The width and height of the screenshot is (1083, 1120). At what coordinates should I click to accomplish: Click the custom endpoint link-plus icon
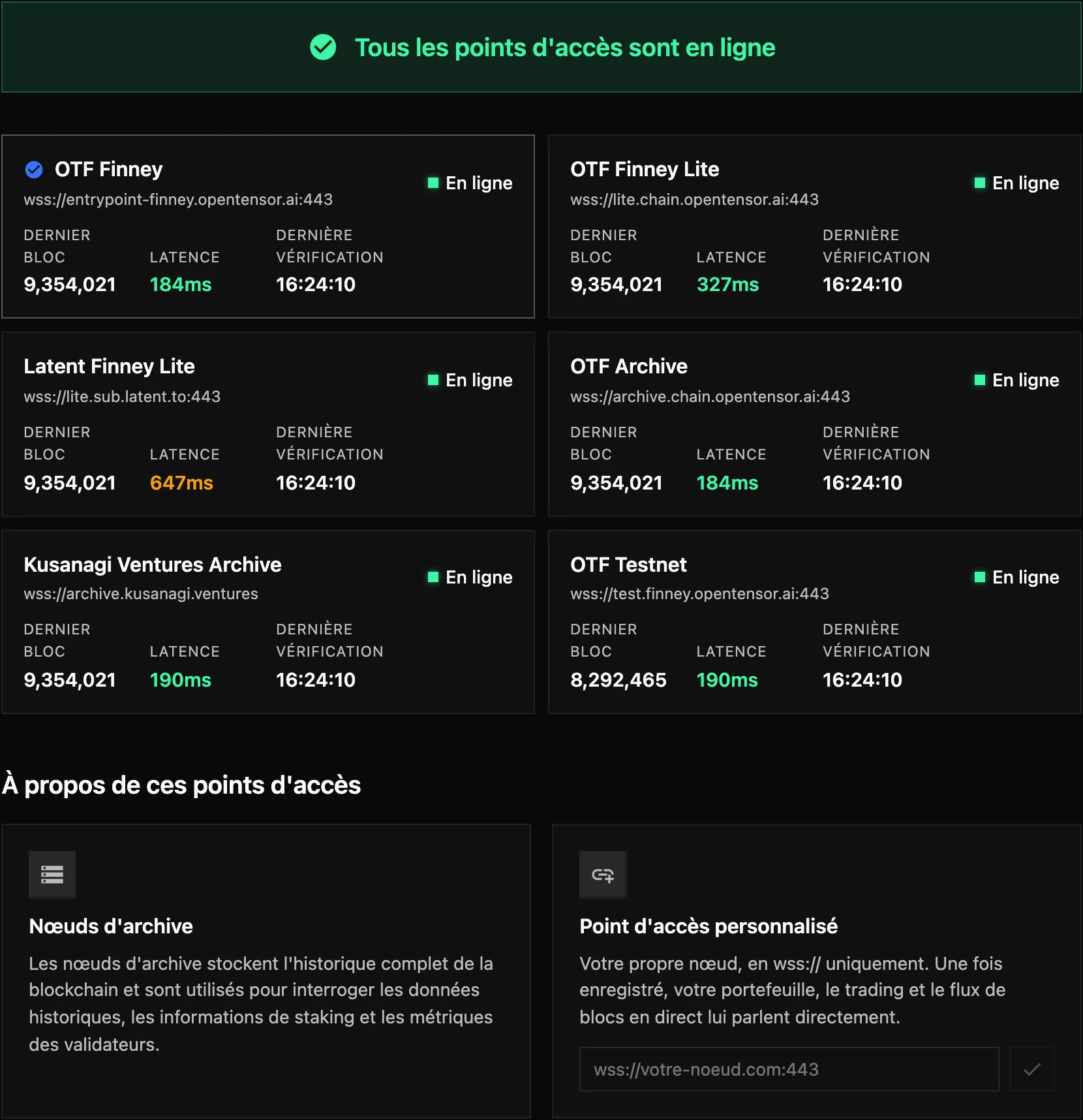pos(603,875)
